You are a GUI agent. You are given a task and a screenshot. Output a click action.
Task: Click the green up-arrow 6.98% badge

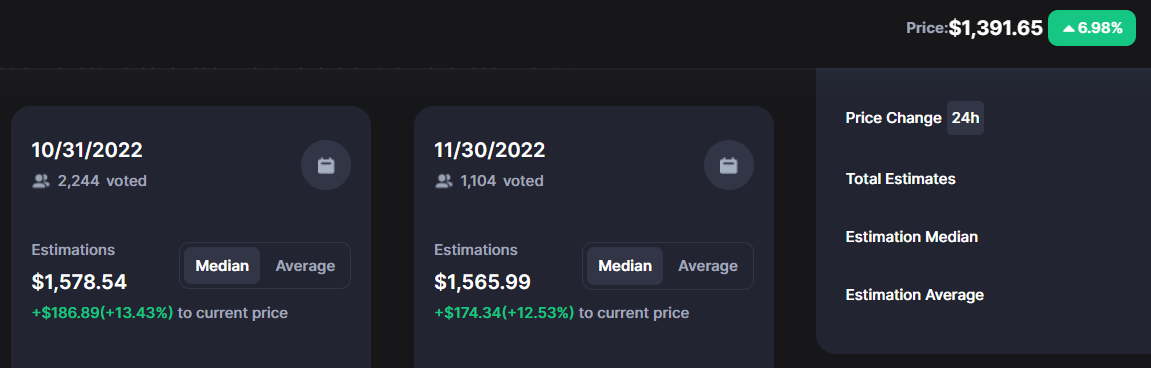click(x=1092, y=29)
